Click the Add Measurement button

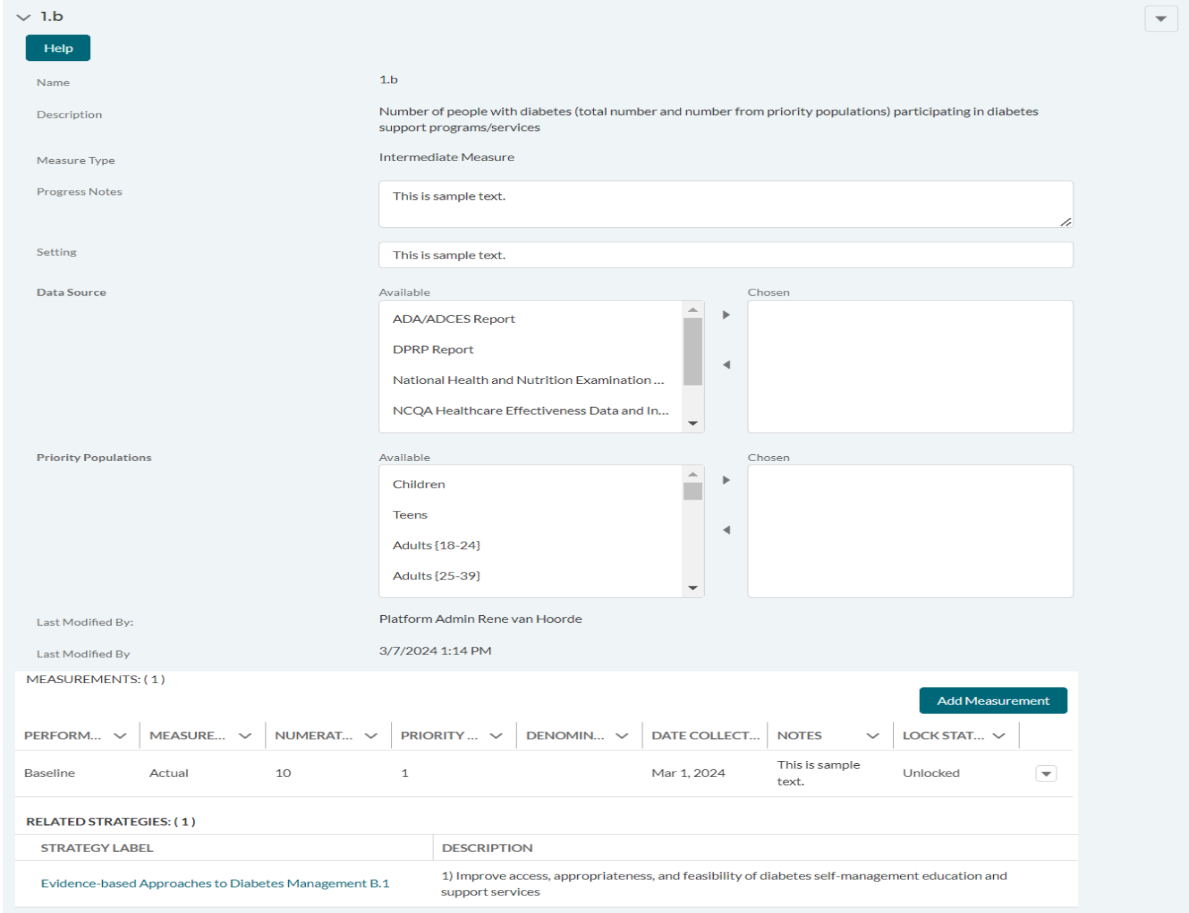(x=992, y=701)
